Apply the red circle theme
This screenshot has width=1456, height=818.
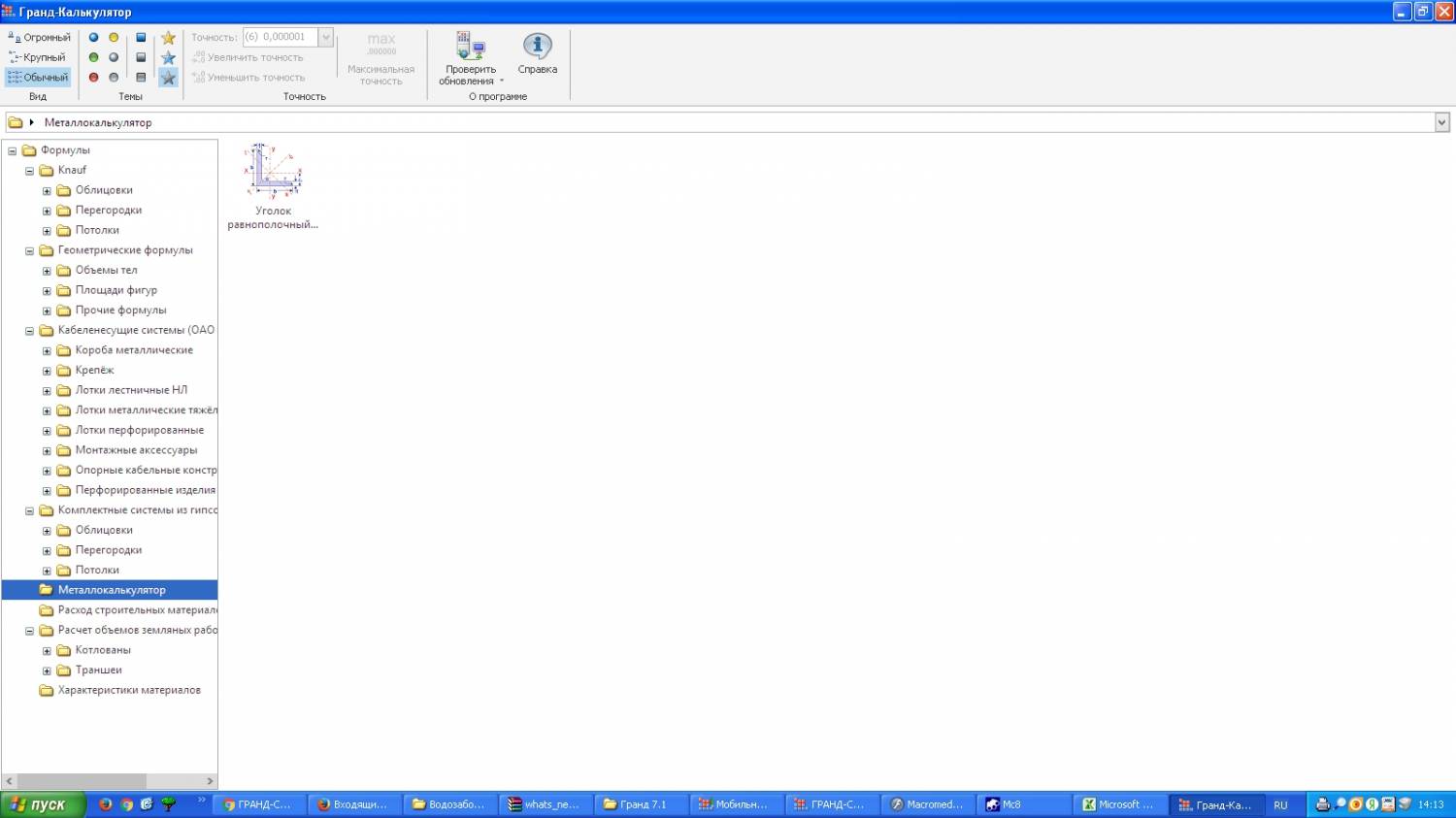coord(93,78)
